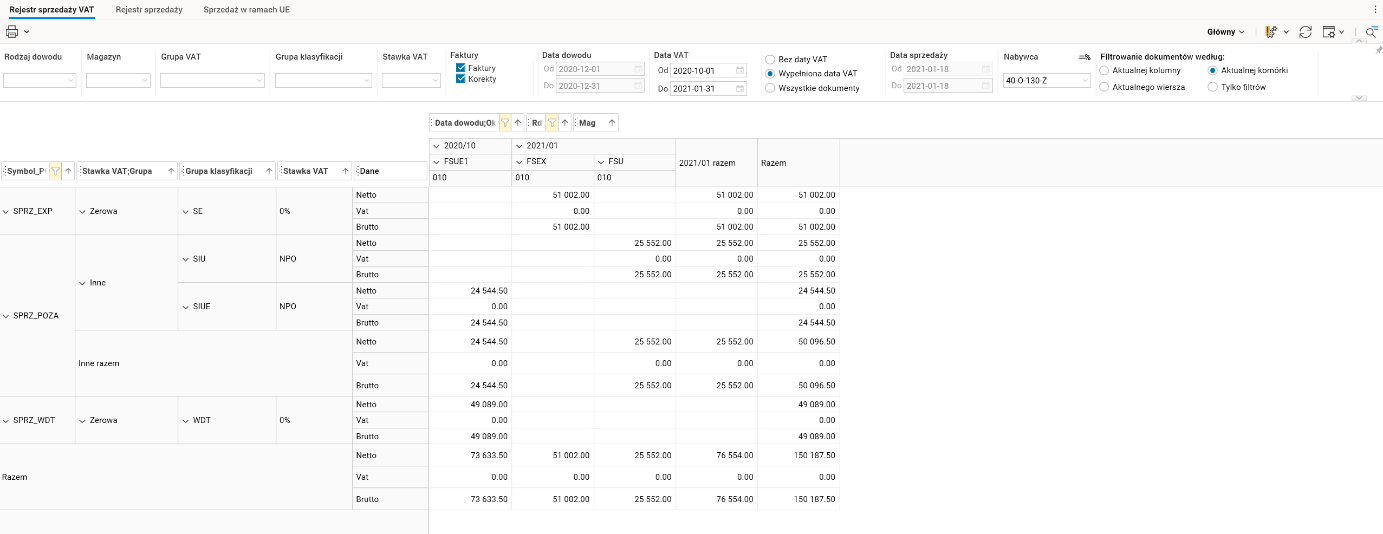Toggle the Korekty checkbox
Image resolution: width=1383 pixels, height=534 pixels.
tap(461, 79)
